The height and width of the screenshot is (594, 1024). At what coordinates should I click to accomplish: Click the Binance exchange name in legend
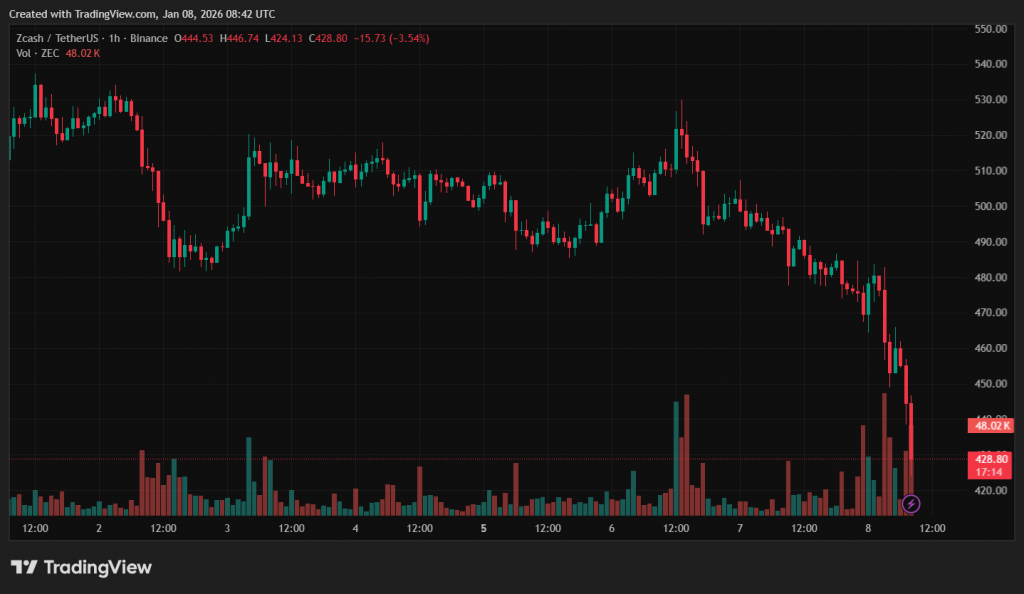click(147, 38)
